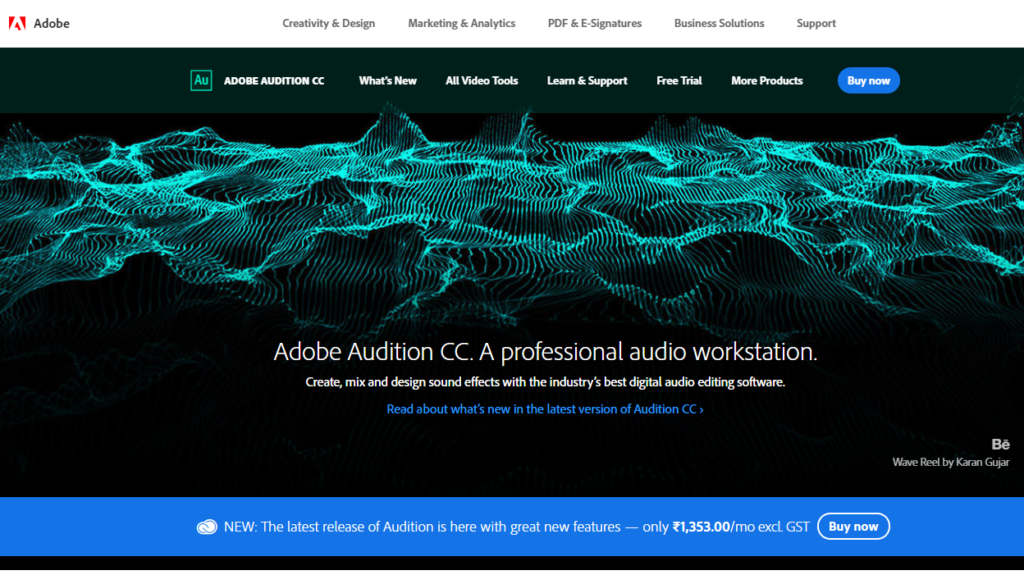
Task: Open More Products in product bar
Action: [x=767, y=80]
